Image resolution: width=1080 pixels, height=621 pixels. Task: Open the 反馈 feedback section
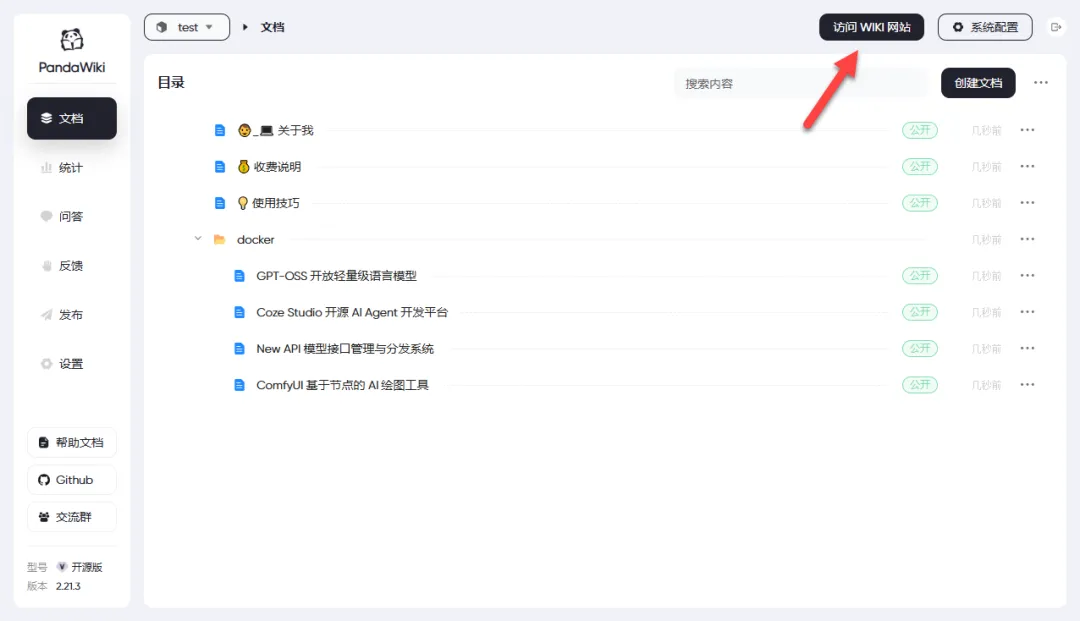(72, 266)
